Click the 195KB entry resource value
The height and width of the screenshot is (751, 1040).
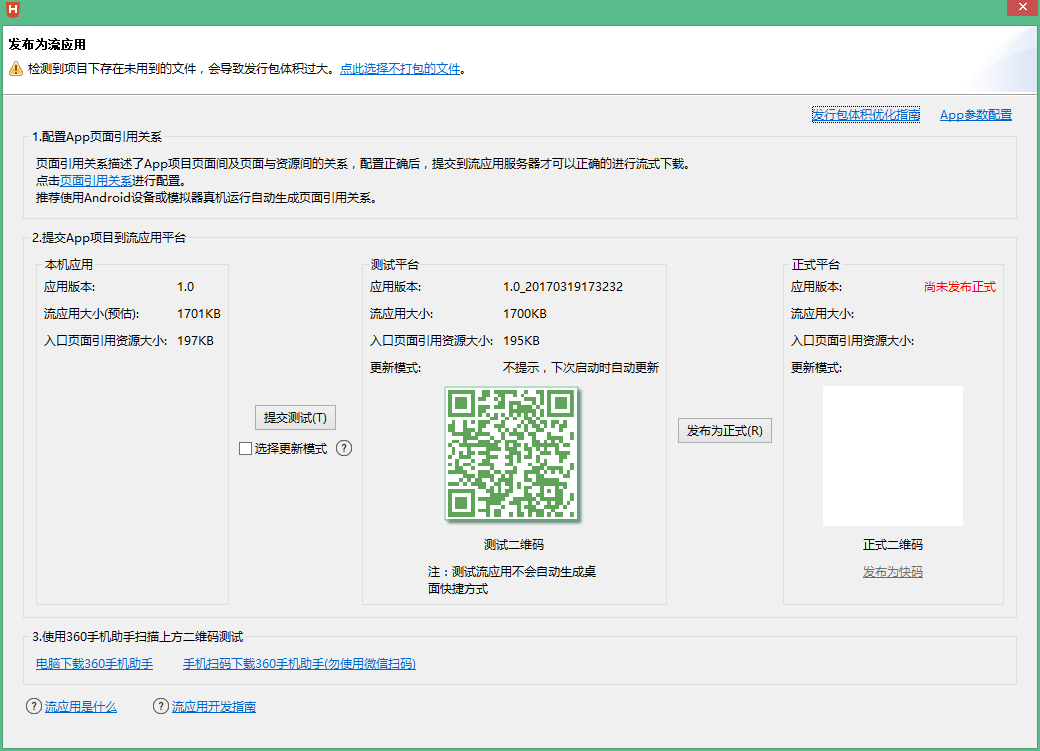point(521,341)
